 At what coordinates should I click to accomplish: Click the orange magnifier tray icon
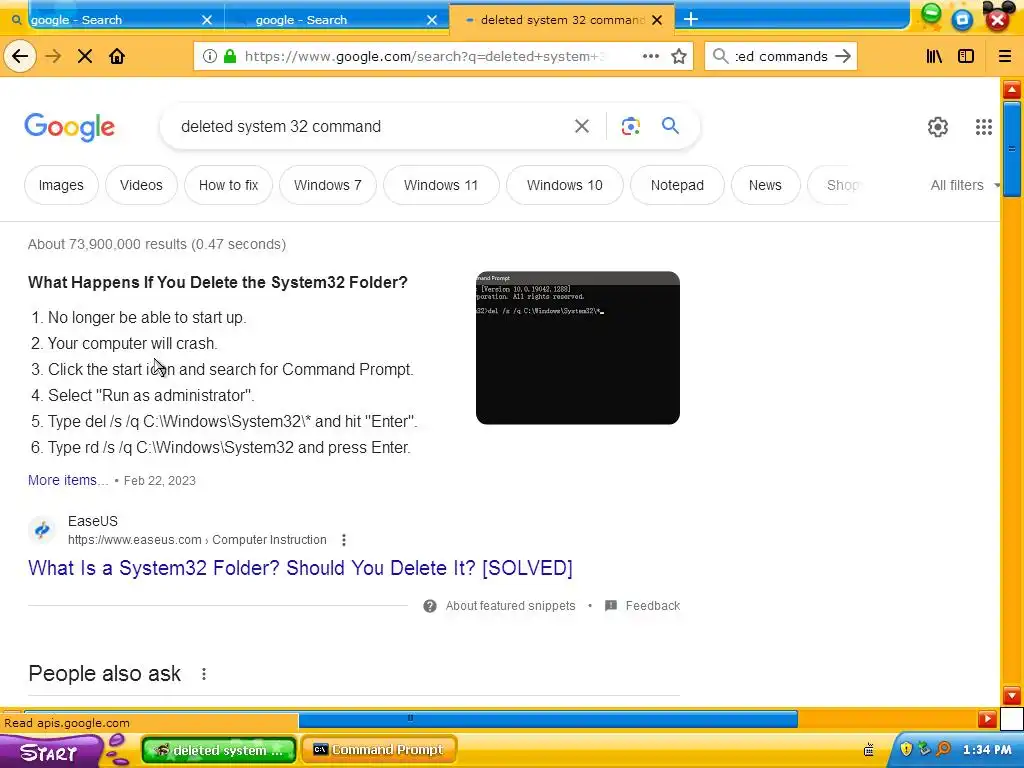coord(943,749)
